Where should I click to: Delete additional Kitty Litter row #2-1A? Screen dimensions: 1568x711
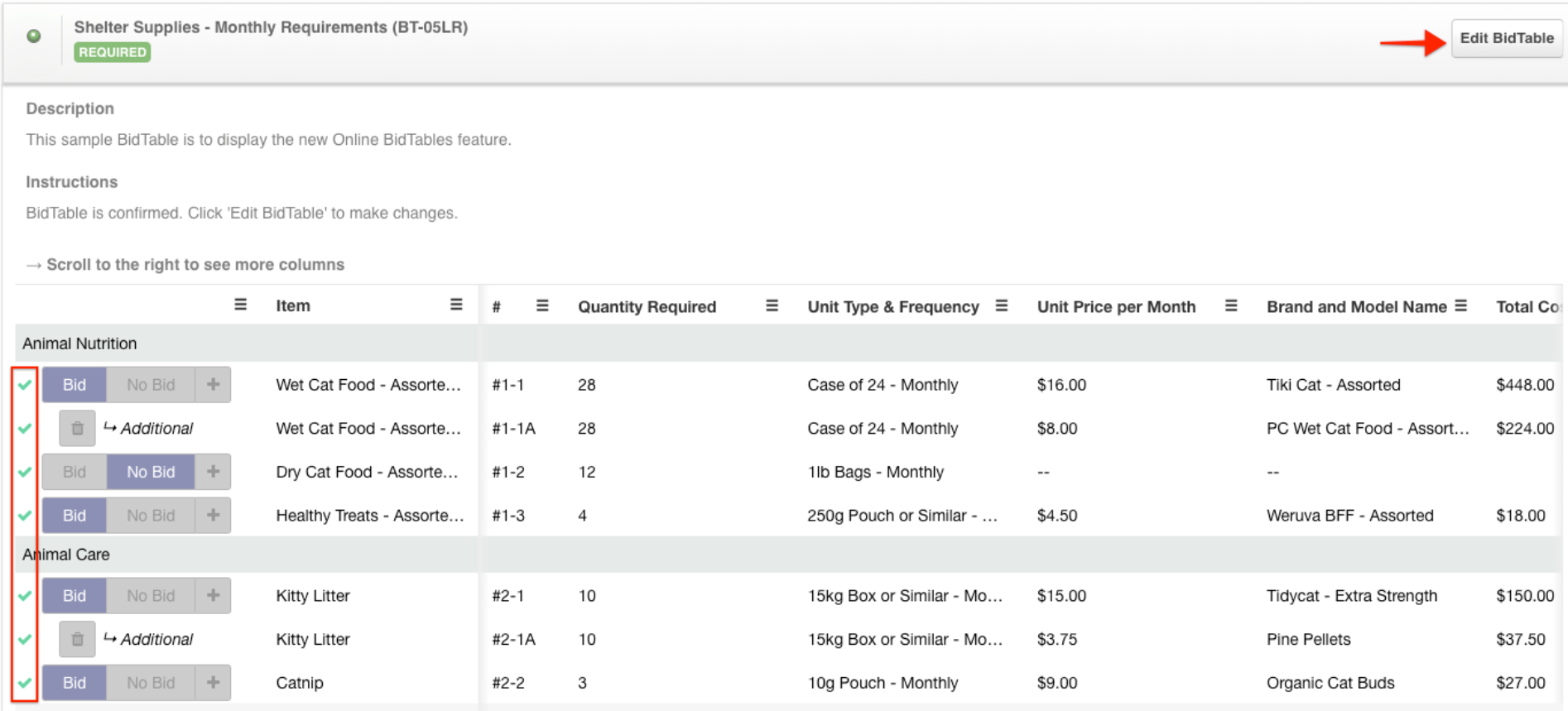(77, 639)
